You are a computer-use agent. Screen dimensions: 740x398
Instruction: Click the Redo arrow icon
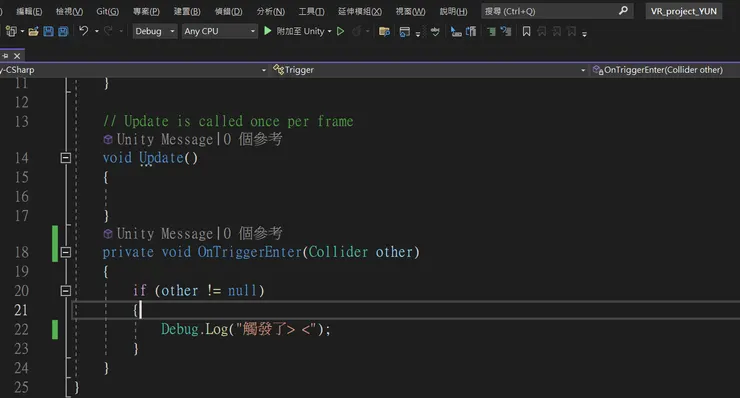tap(109, 31)
